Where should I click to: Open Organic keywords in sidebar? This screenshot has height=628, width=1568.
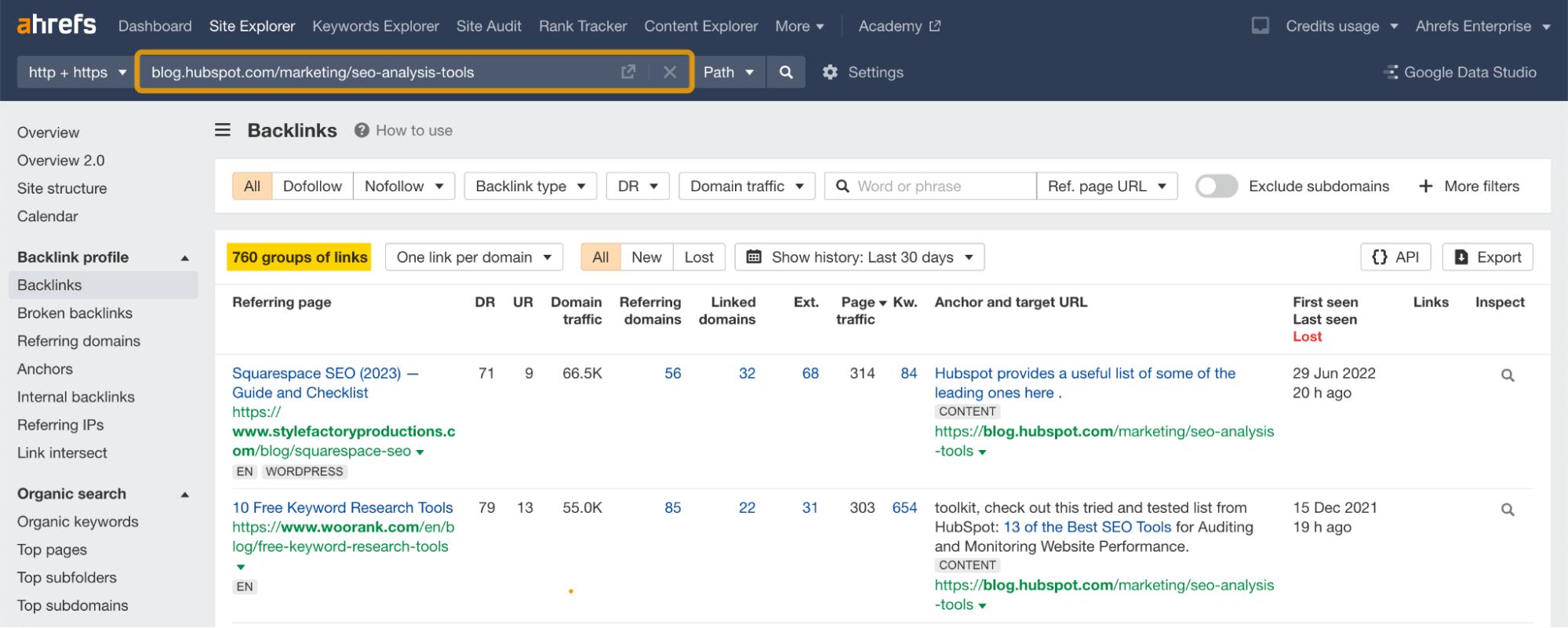pyautogui.click(x=78, y=521)
